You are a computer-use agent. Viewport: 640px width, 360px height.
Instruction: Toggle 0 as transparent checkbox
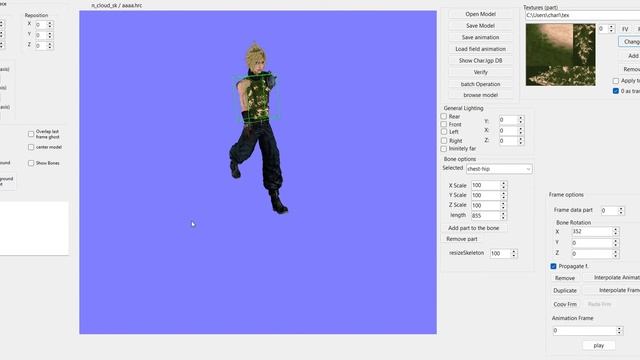click(616, 91)
